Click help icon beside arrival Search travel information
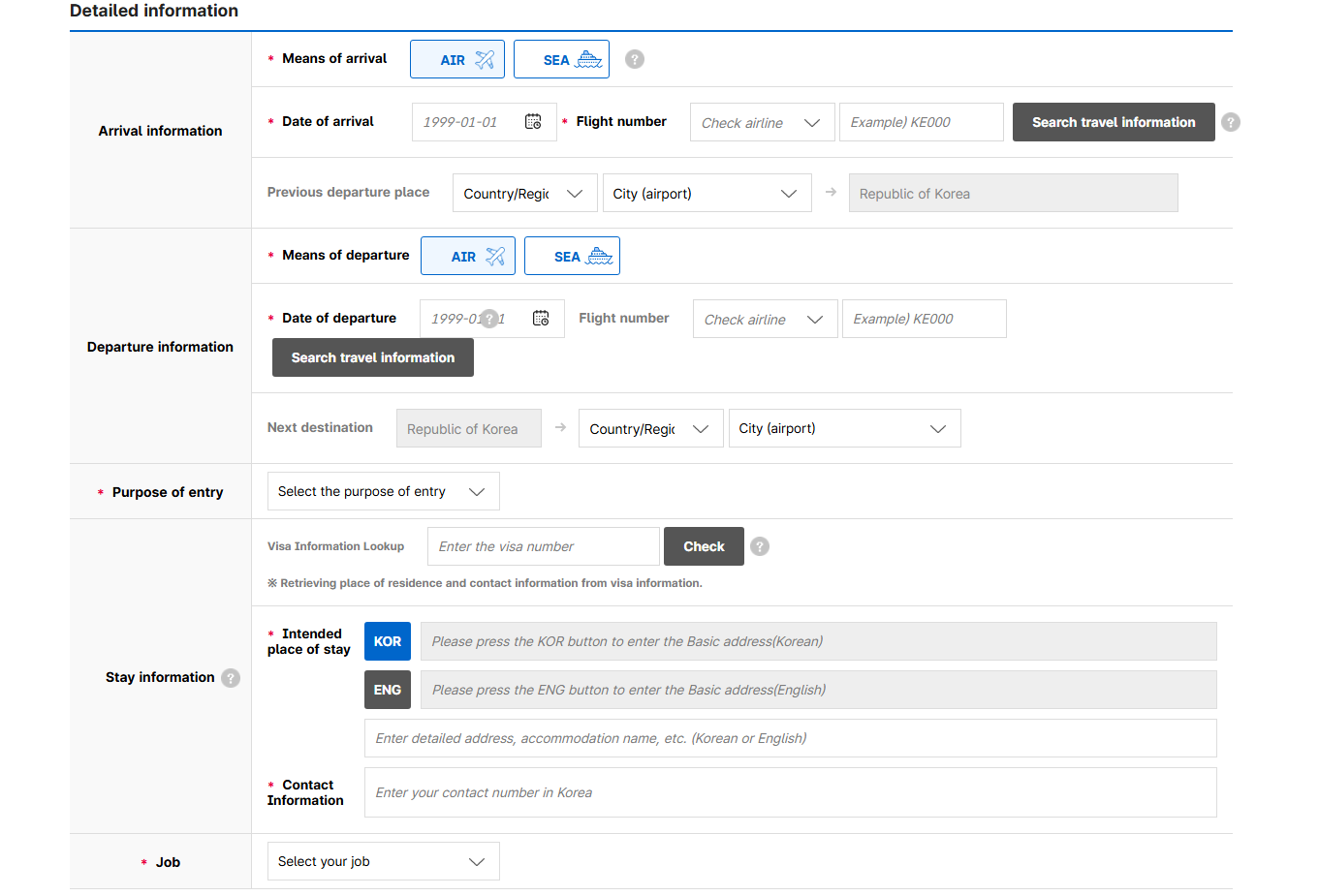 tap(1230, 122)
